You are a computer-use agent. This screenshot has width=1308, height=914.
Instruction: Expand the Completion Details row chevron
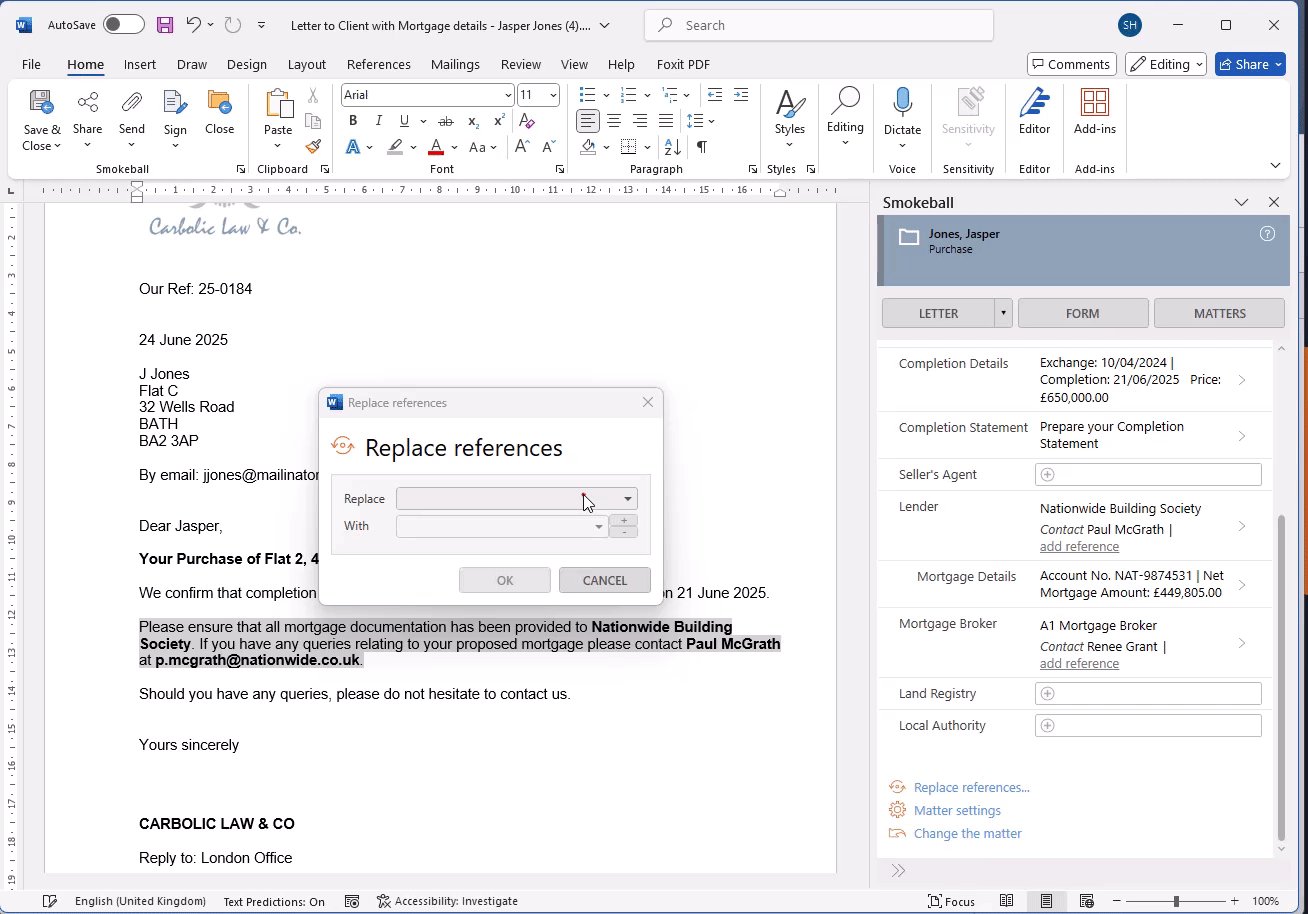(1242, 380)
